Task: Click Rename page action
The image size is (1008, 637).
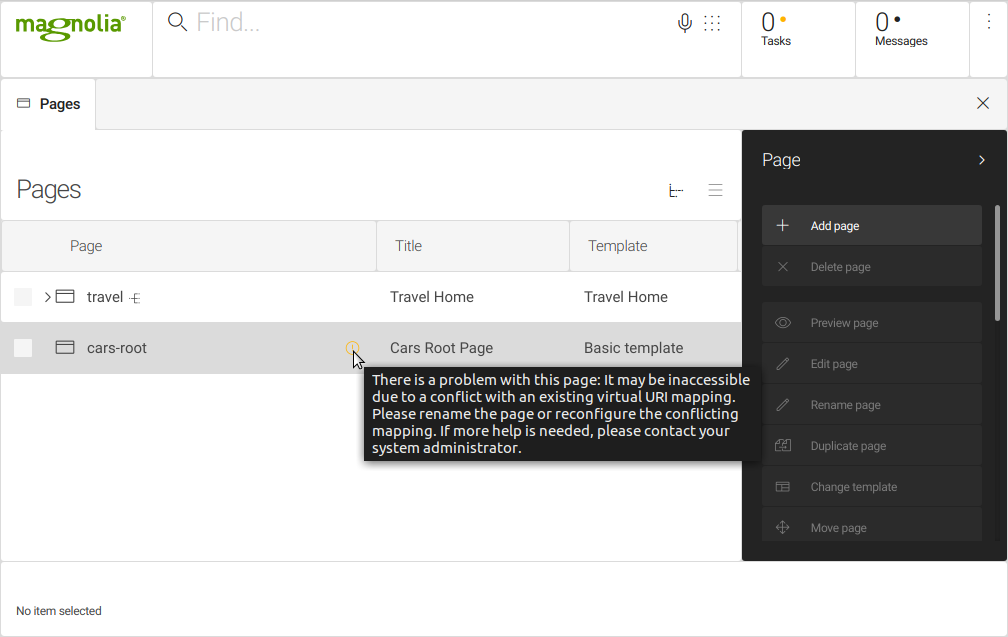Action: (x=872, y=405)
